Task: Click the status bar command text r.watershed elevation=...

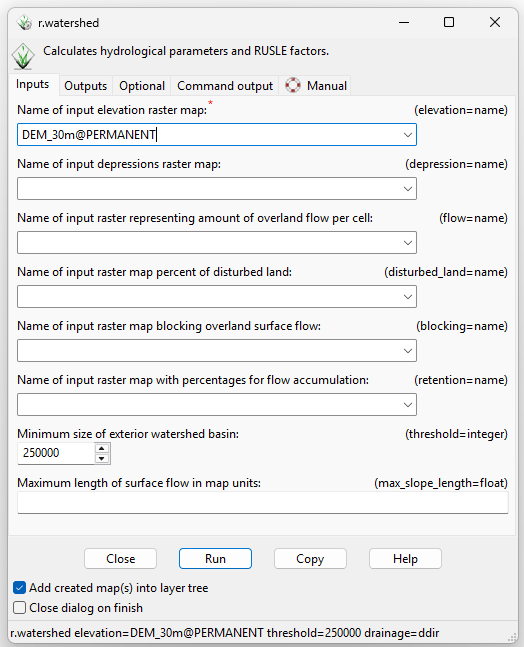Action: (224, 633)
